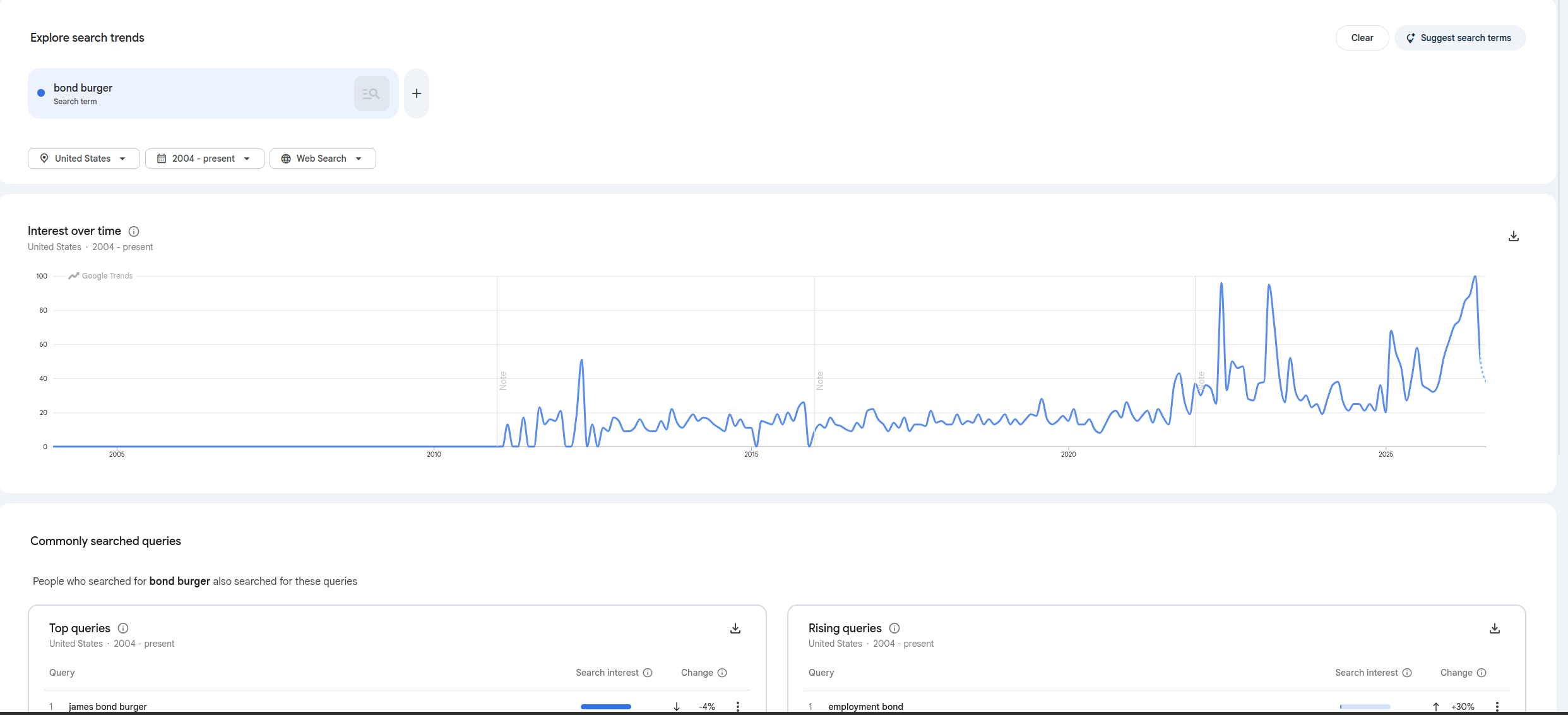Click the +30% change value
This screenshot has width=1568, height=715.
tap(1463, 707)
